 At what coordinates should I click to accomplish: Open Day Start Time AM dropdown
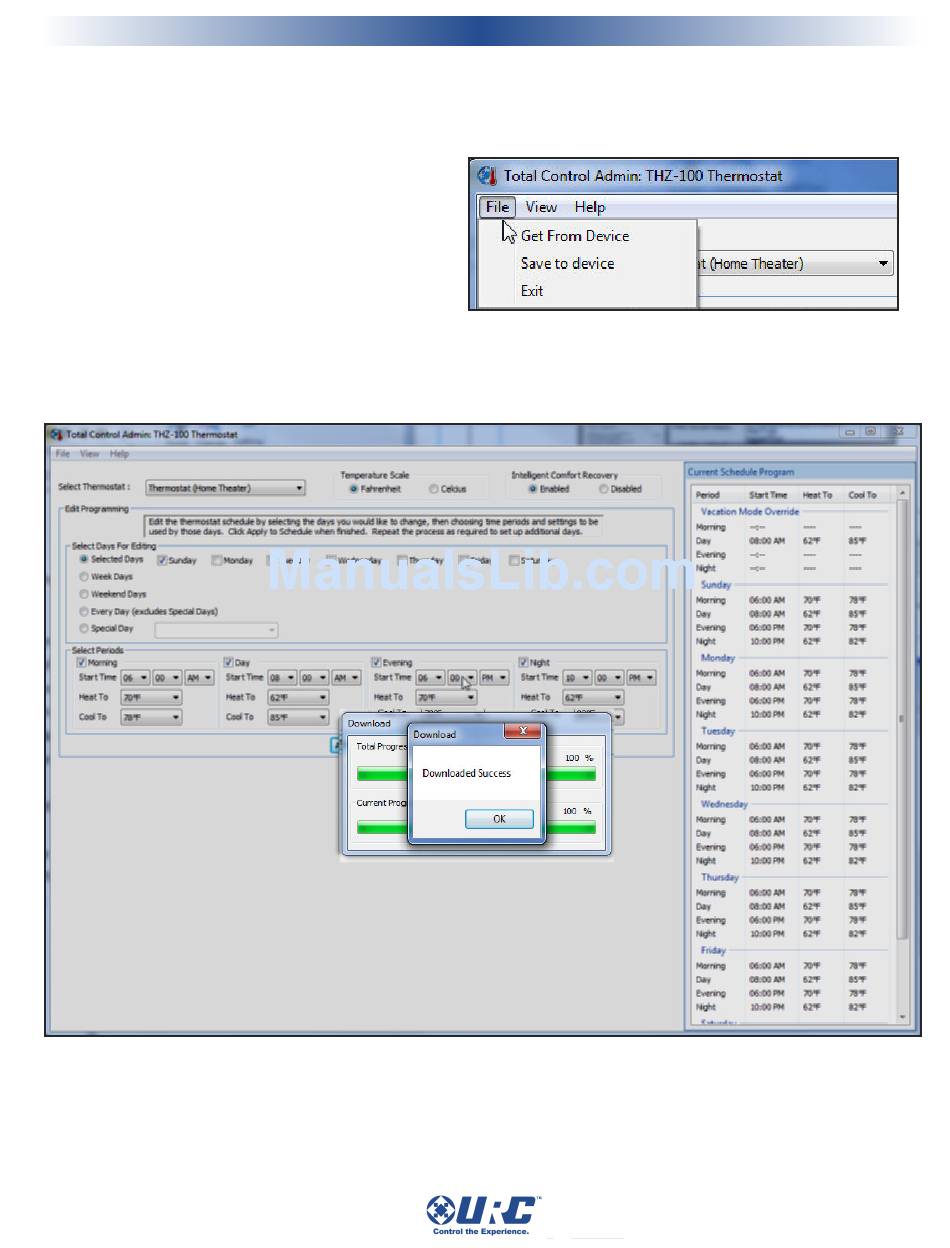coord(346,678)
